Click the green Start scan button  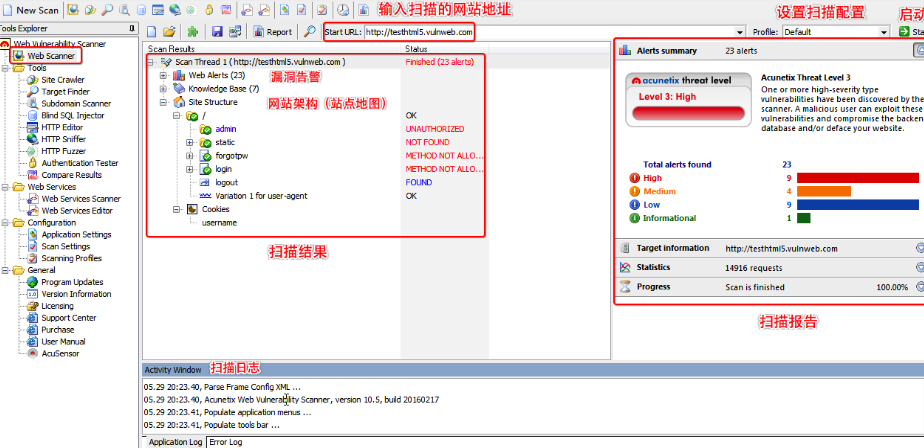[x=910, y=32]
